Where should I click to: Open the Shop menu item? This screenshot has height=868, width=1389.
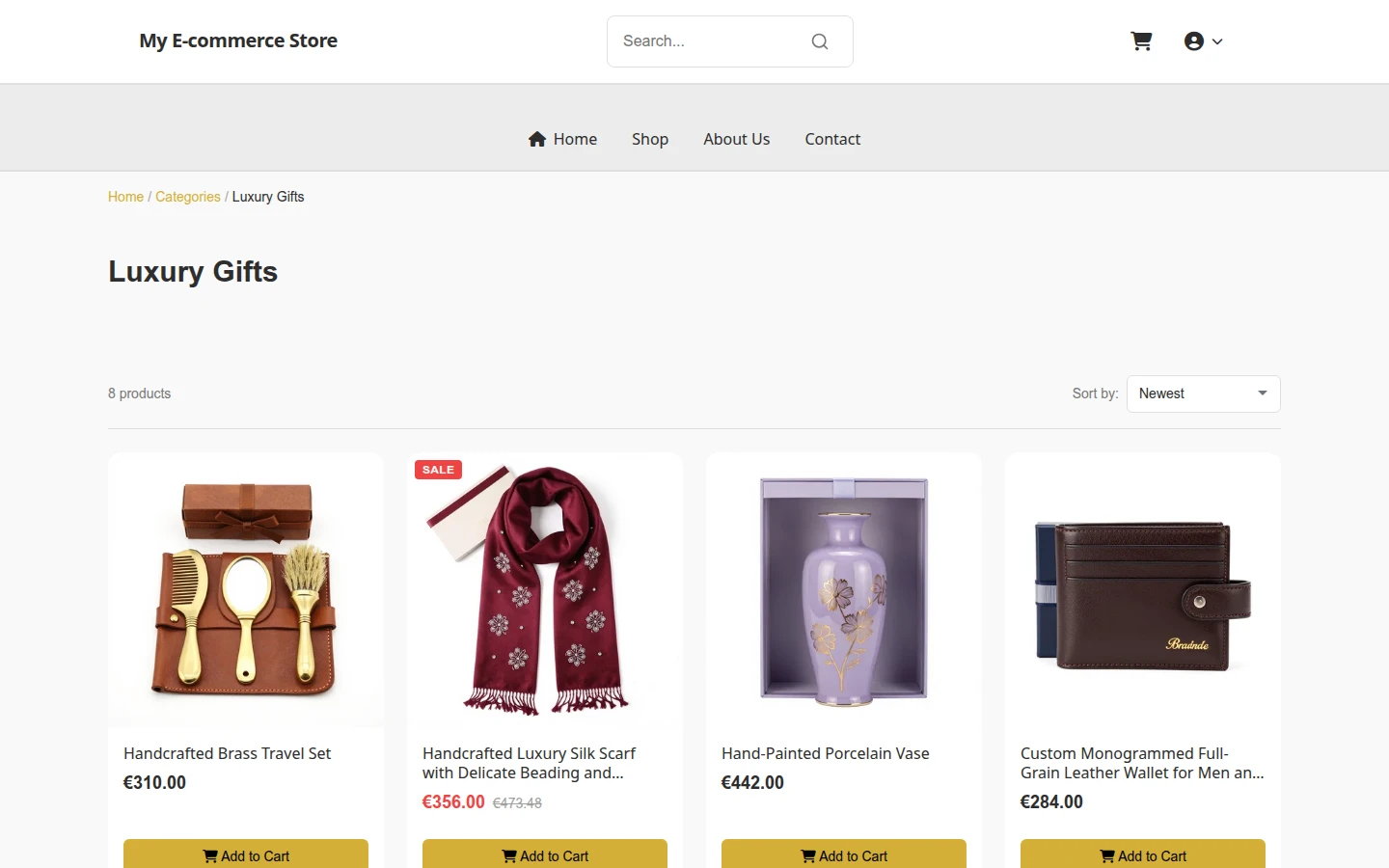click(650, 139)
